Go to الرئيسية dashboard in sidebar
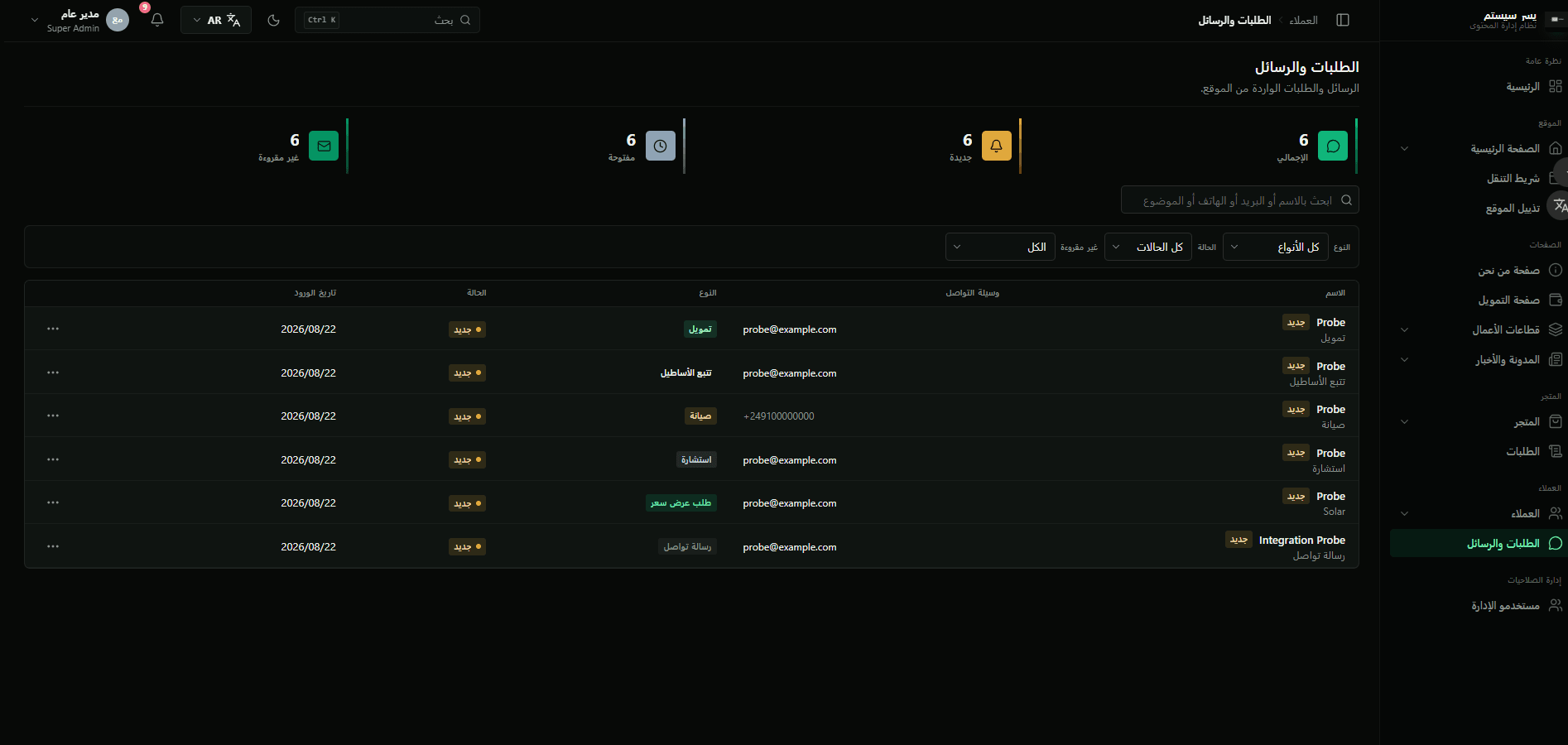Screen dimensions: 1568x745 [x=1479, y=86]
